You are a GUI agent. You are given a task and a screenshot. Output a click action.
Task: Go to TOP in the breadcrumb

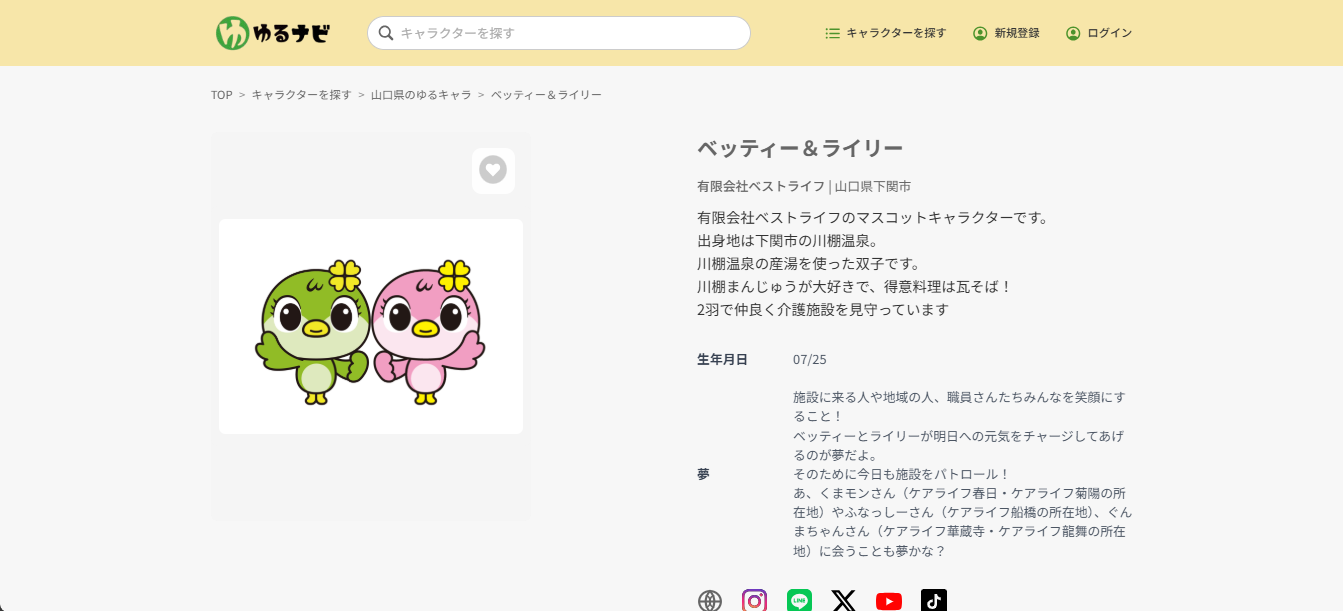pyautogui.click(x=221, y=95)
